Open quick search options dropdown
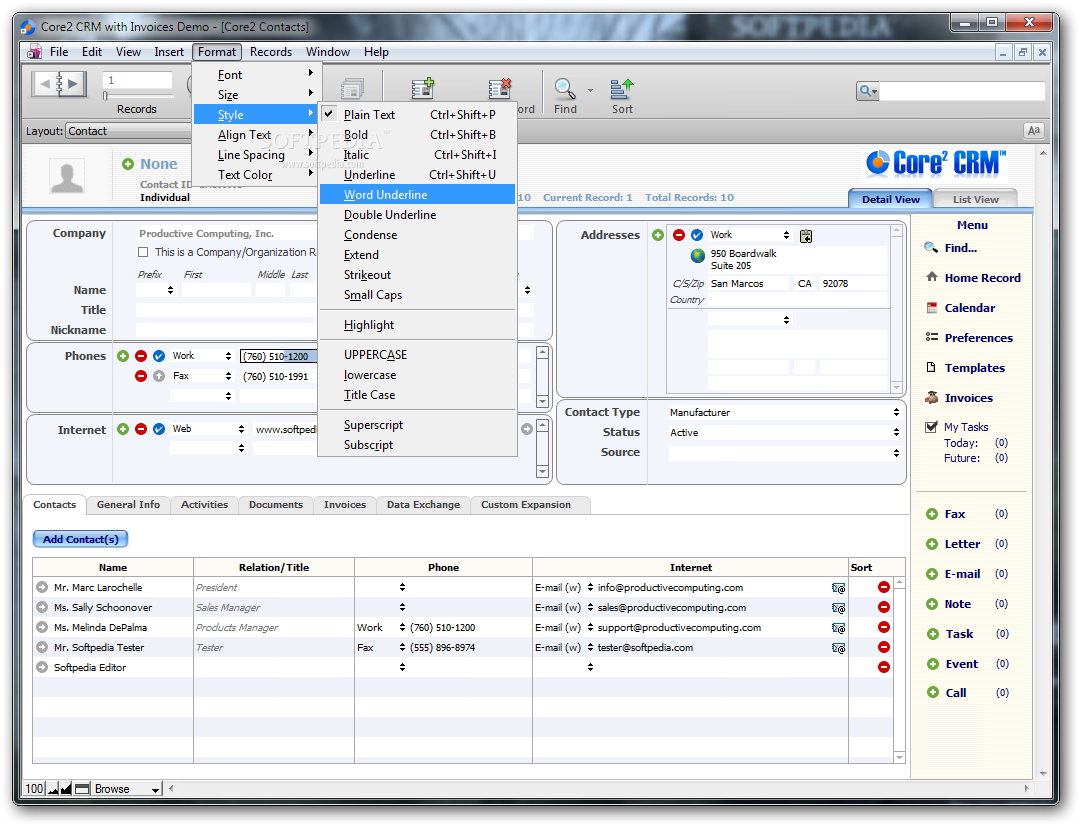1080x826 pixels. click(x=868, y=91)
